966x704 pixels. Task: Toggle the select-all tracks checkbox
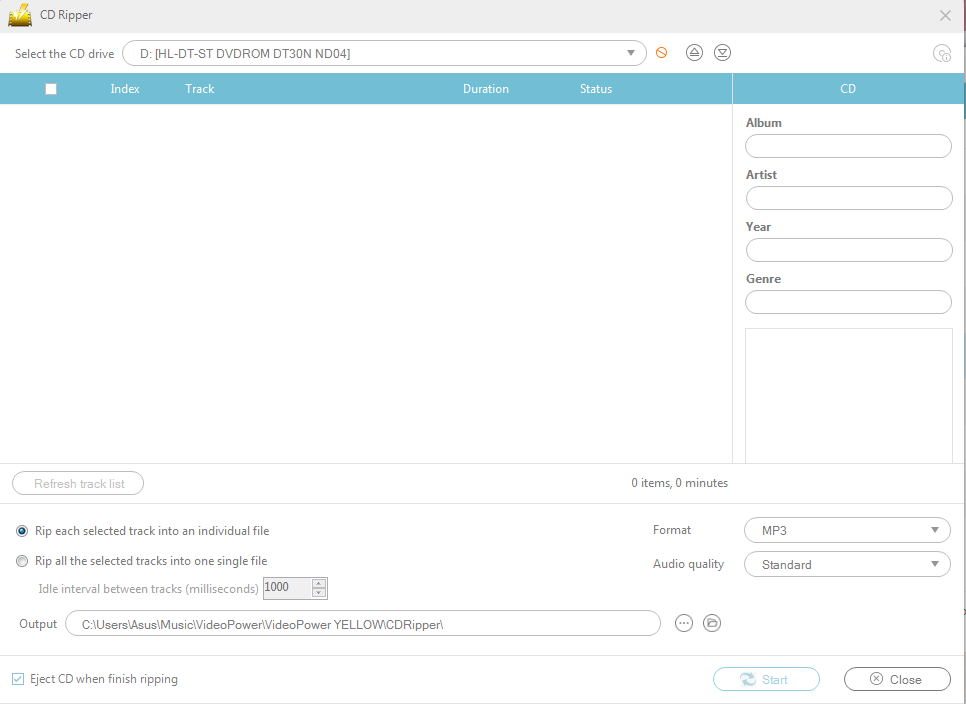[x=51, y=89]
